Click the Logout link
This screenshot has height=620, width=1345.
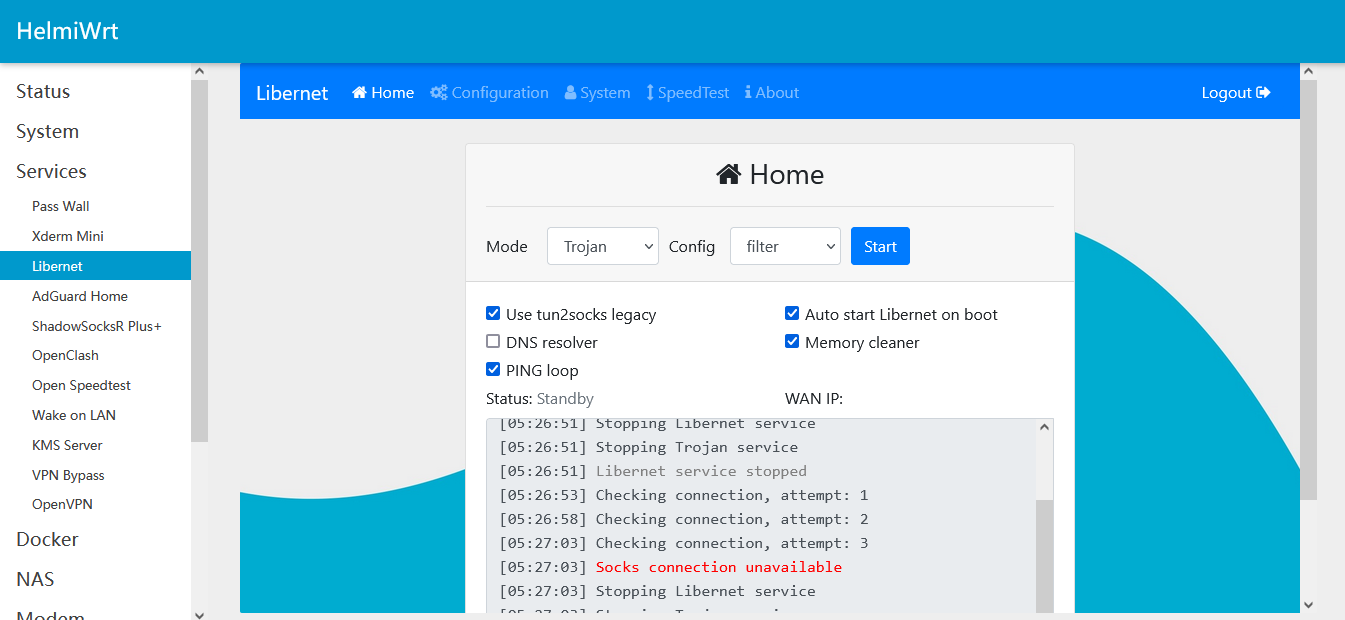point(1236,93)
